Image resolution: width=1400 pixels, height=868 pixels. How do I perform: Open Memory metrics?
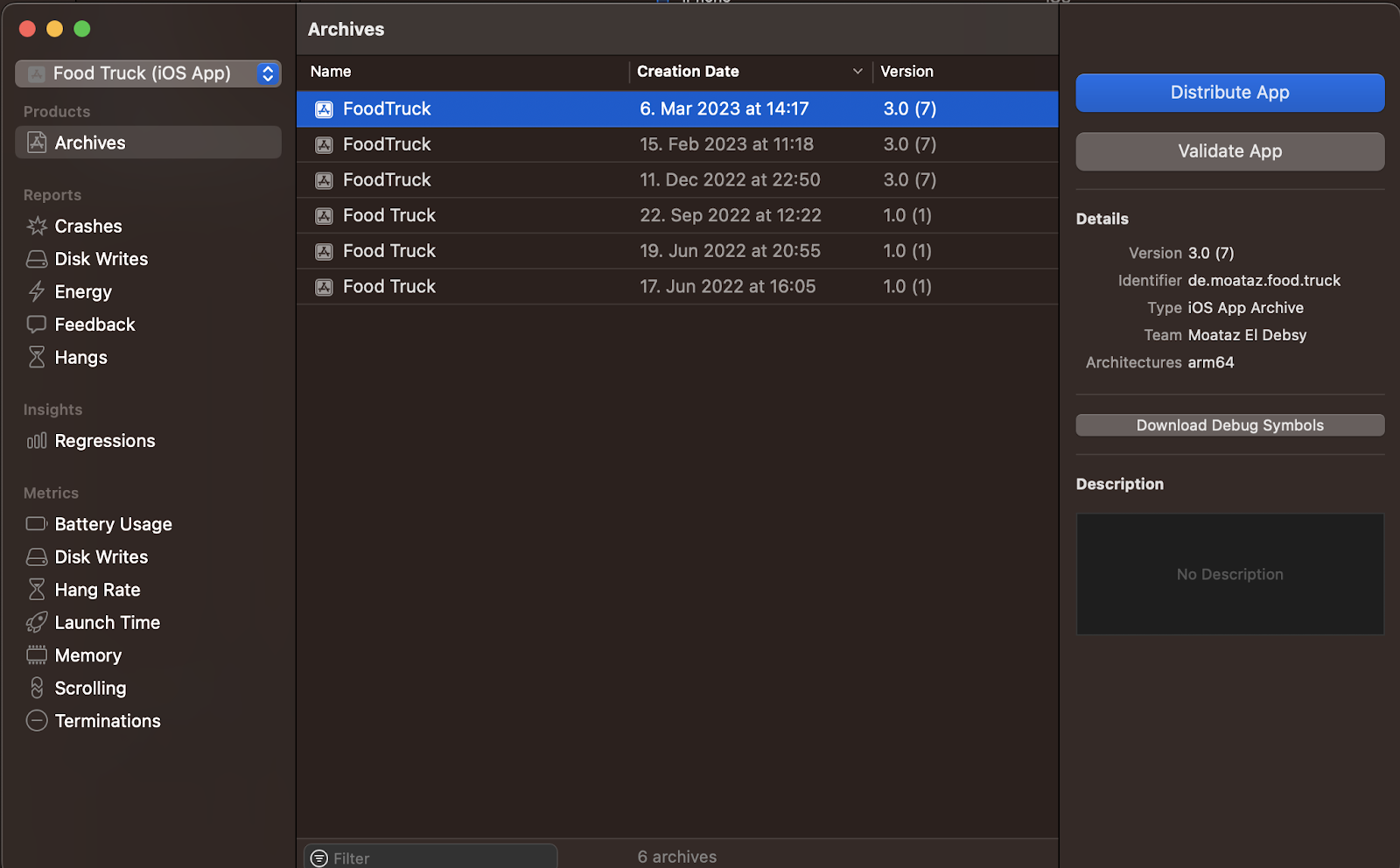click(87, 655)
